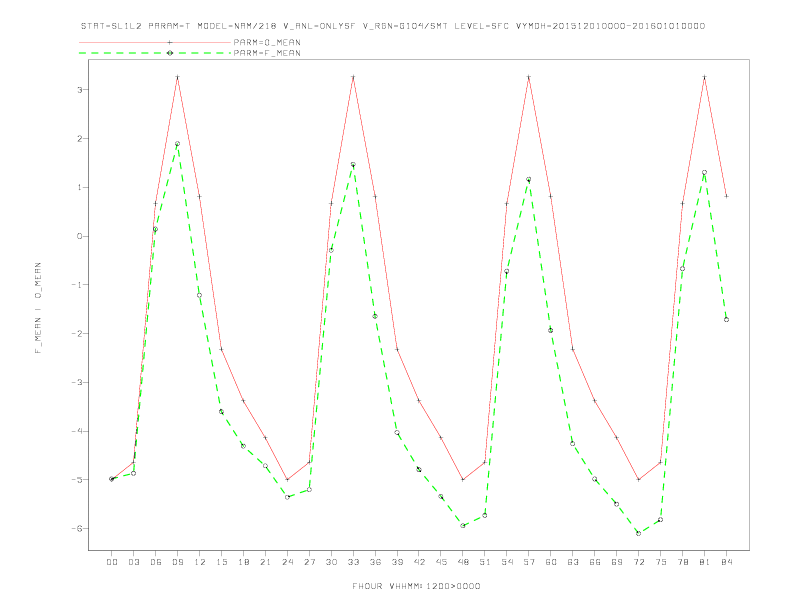Click x-axis tick label 27
Screen dimensions: 792x612
[309, 562]
